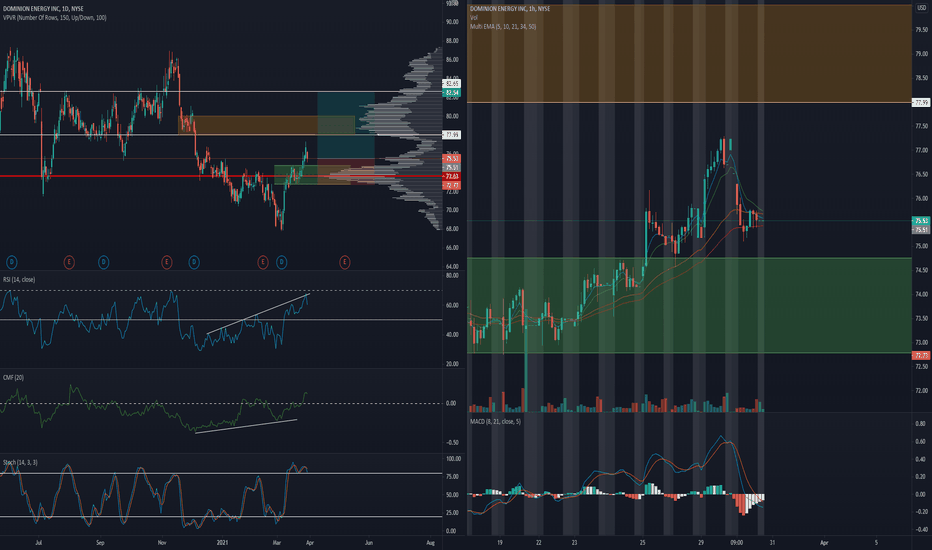Click the Aug label on daily time axis
Viewport: 932px width, 550px height.
(x=430, y=542)
